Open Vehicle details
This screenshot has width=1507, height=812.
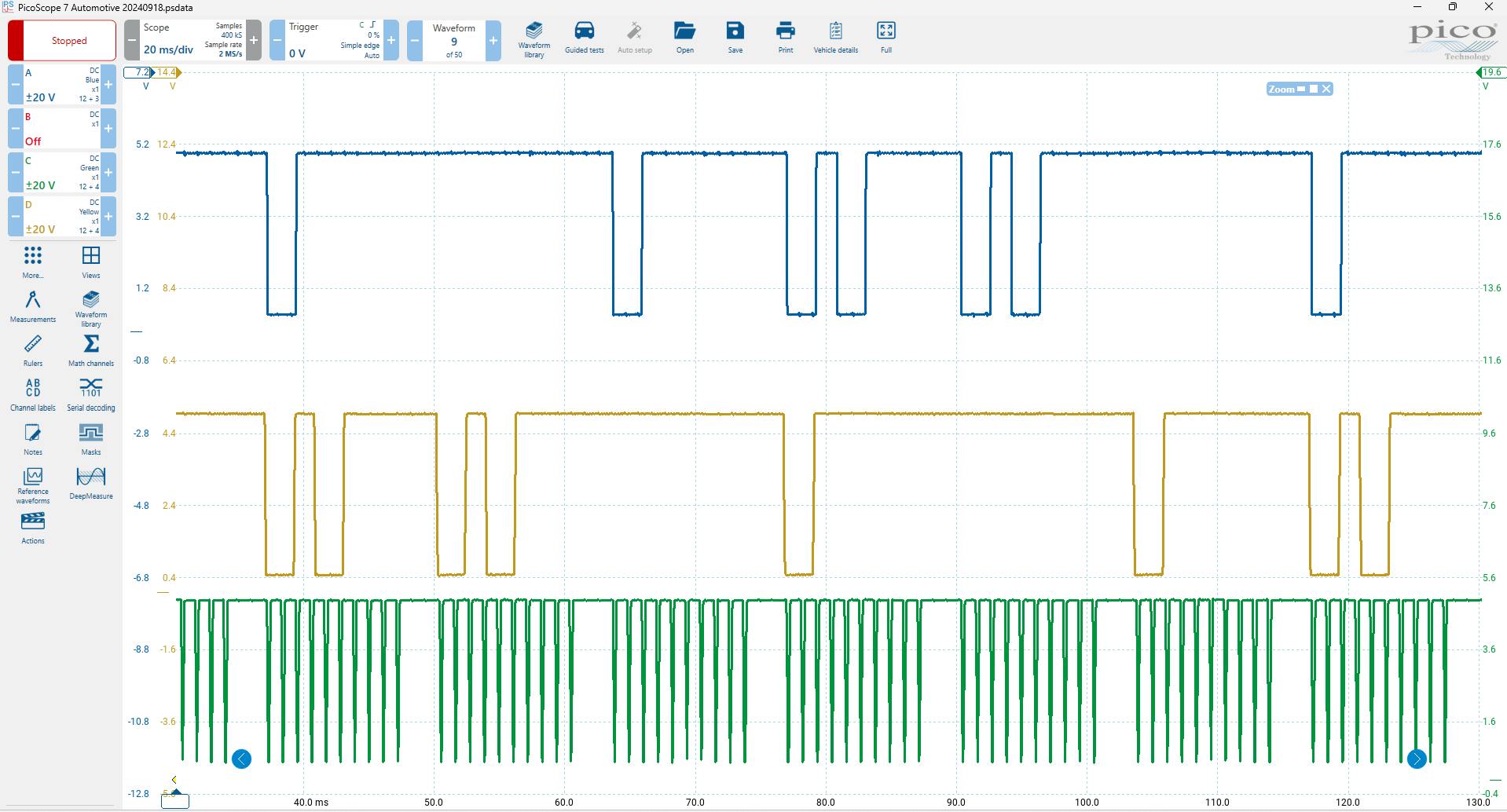coord(835,37)
